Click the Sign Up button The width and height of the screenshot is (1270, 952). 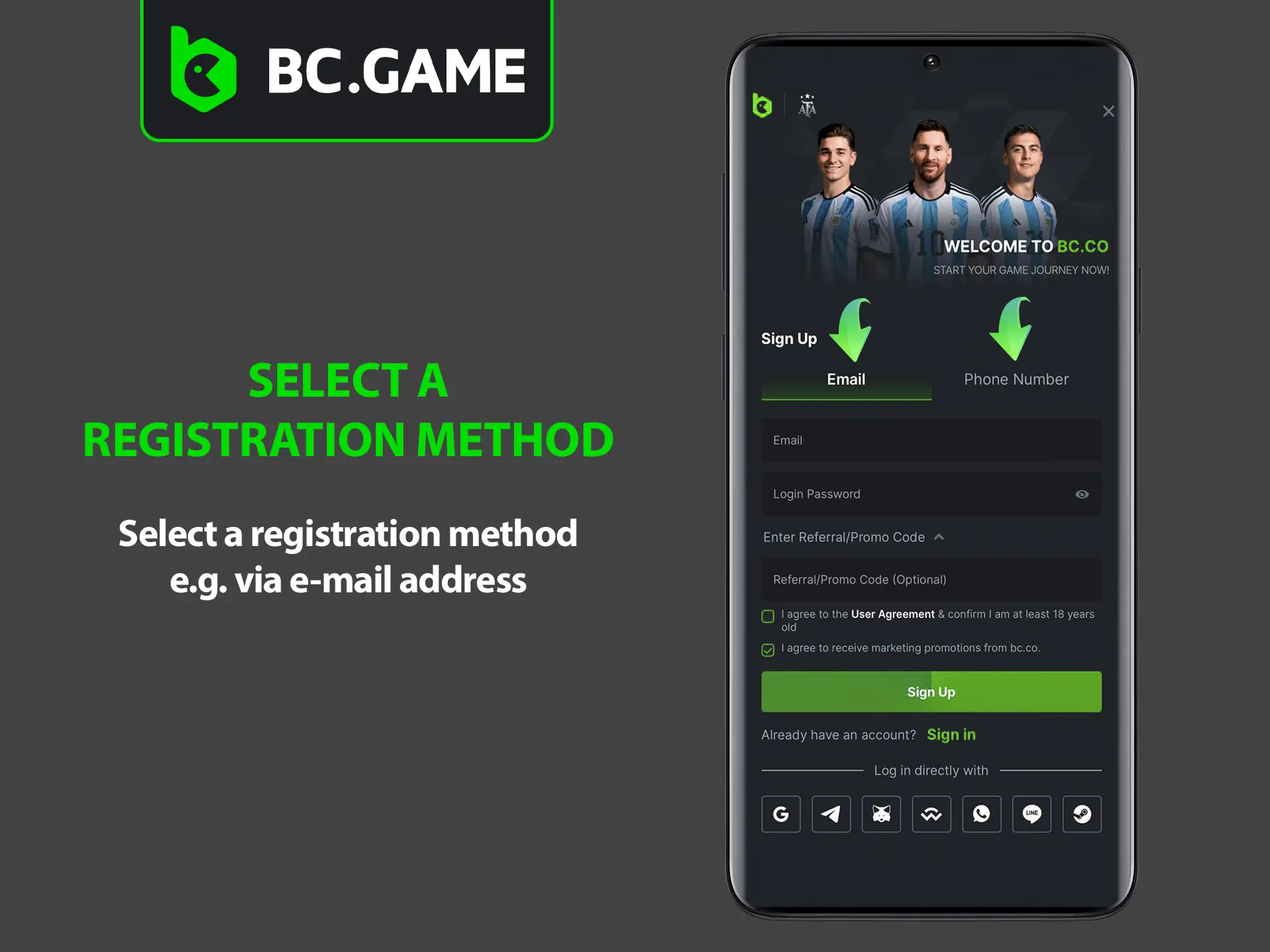coord(929,691)
